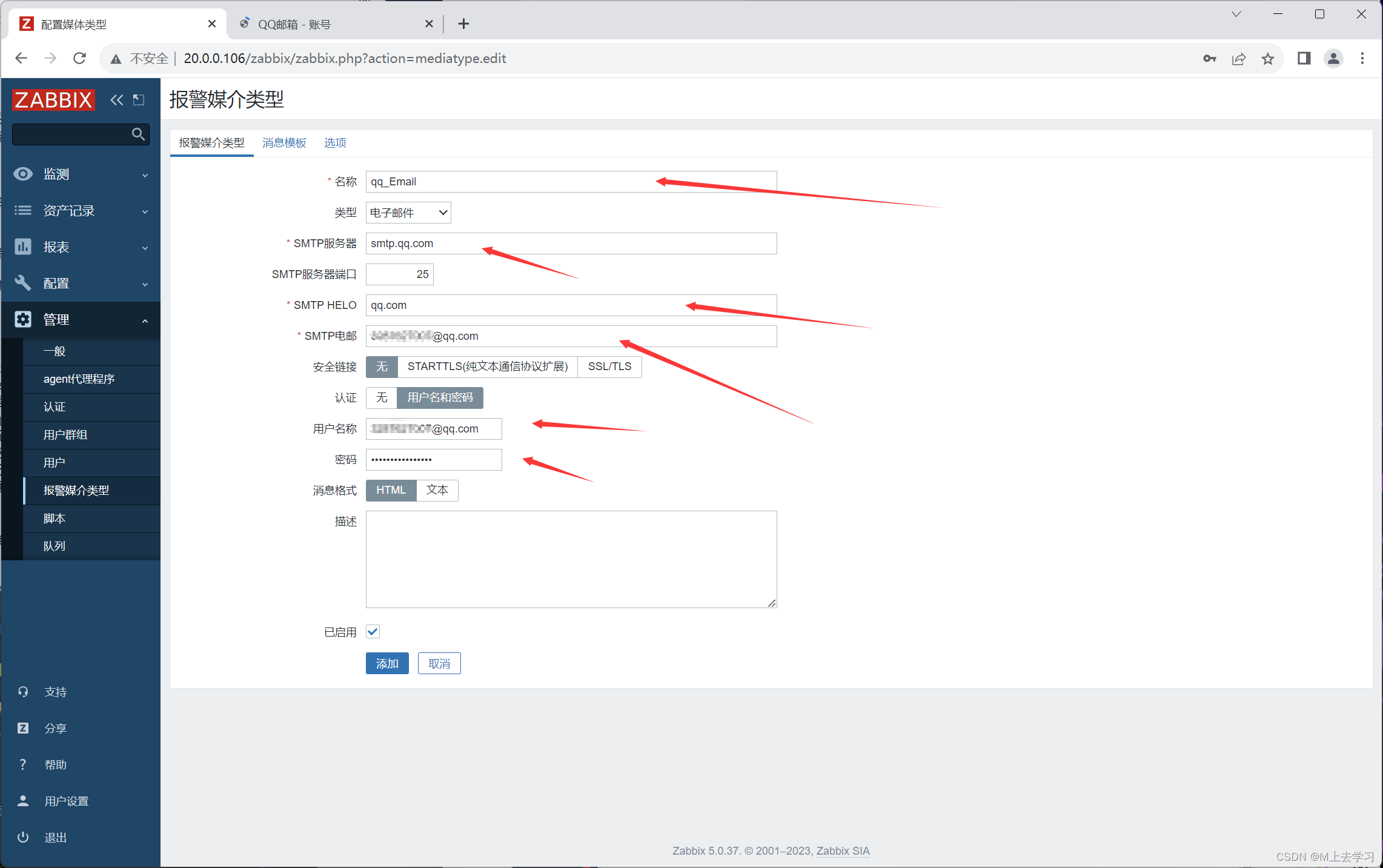Image resolution: width=1383 pixels, height=868 pixels.
Task: Open 认证 in sidebar submenu
Action: coord(92,407)
